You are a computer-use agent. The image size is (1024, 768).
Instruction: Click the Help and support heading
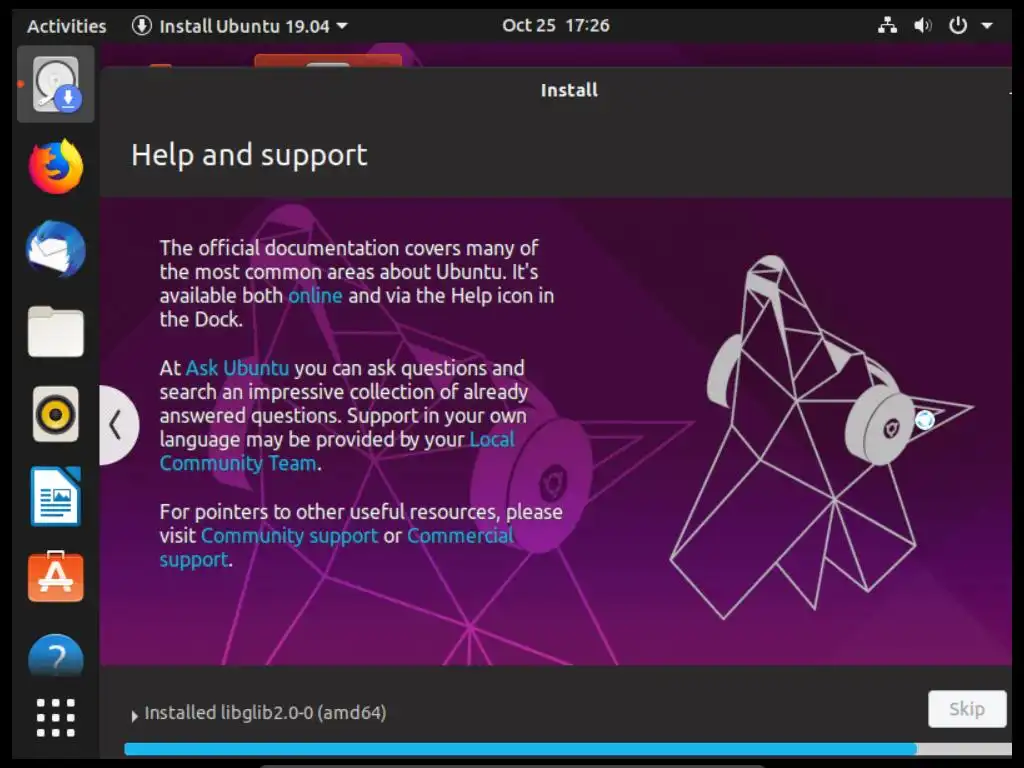(249, 155)
